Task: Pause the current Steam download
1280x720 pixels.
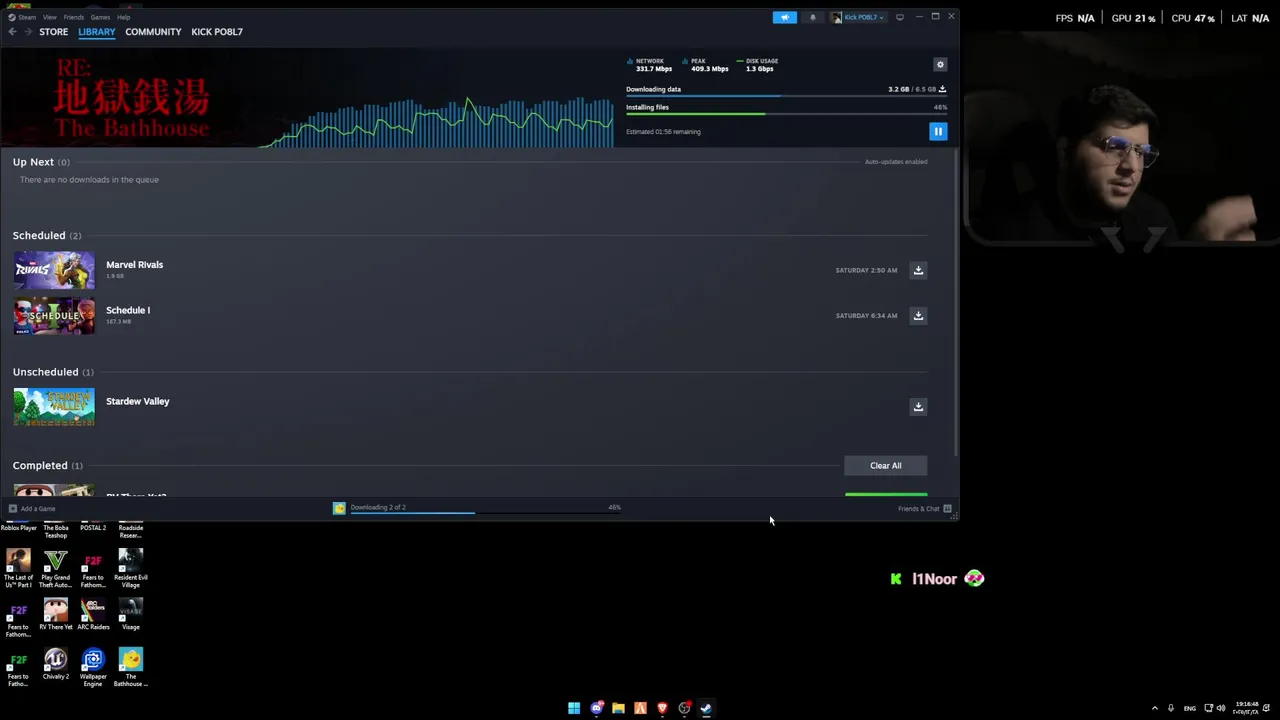Action: [938, 131]
